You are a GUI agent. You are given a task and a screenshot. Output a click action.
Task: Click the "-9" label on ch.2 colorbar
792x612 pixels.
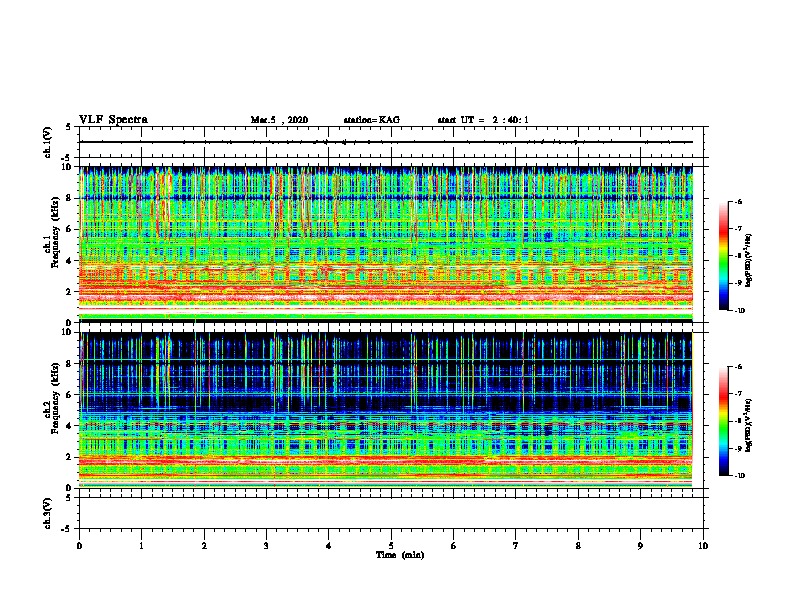(x=738, y=448)
